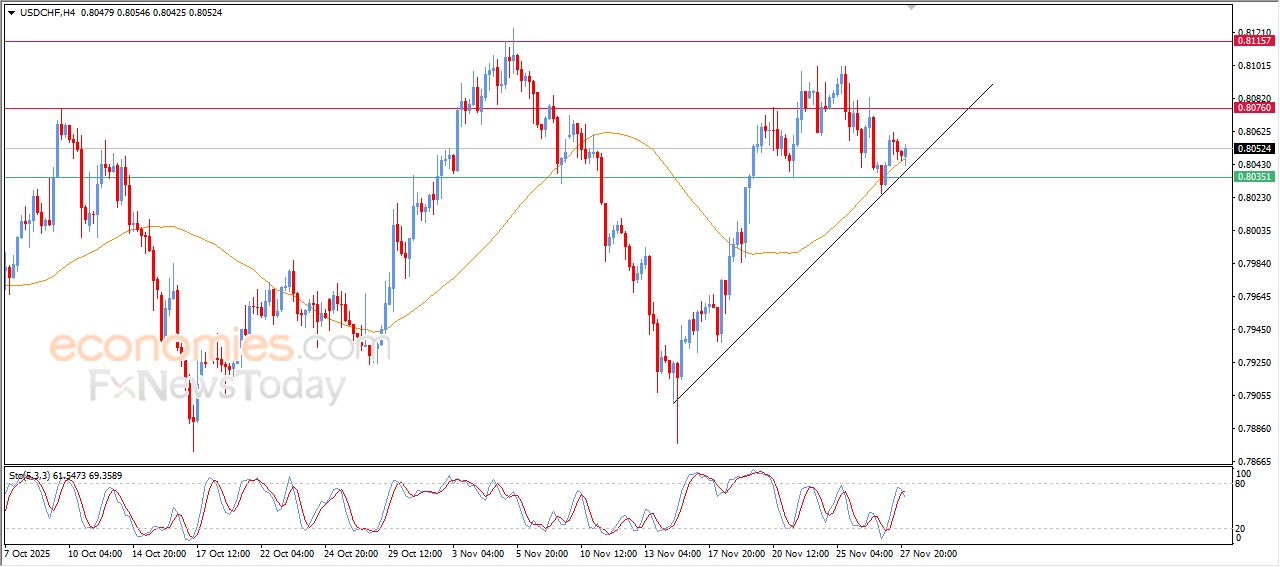Click the 0.81210 price scale value
This screenshot has height=567, width=1280.
(1252, 33)
